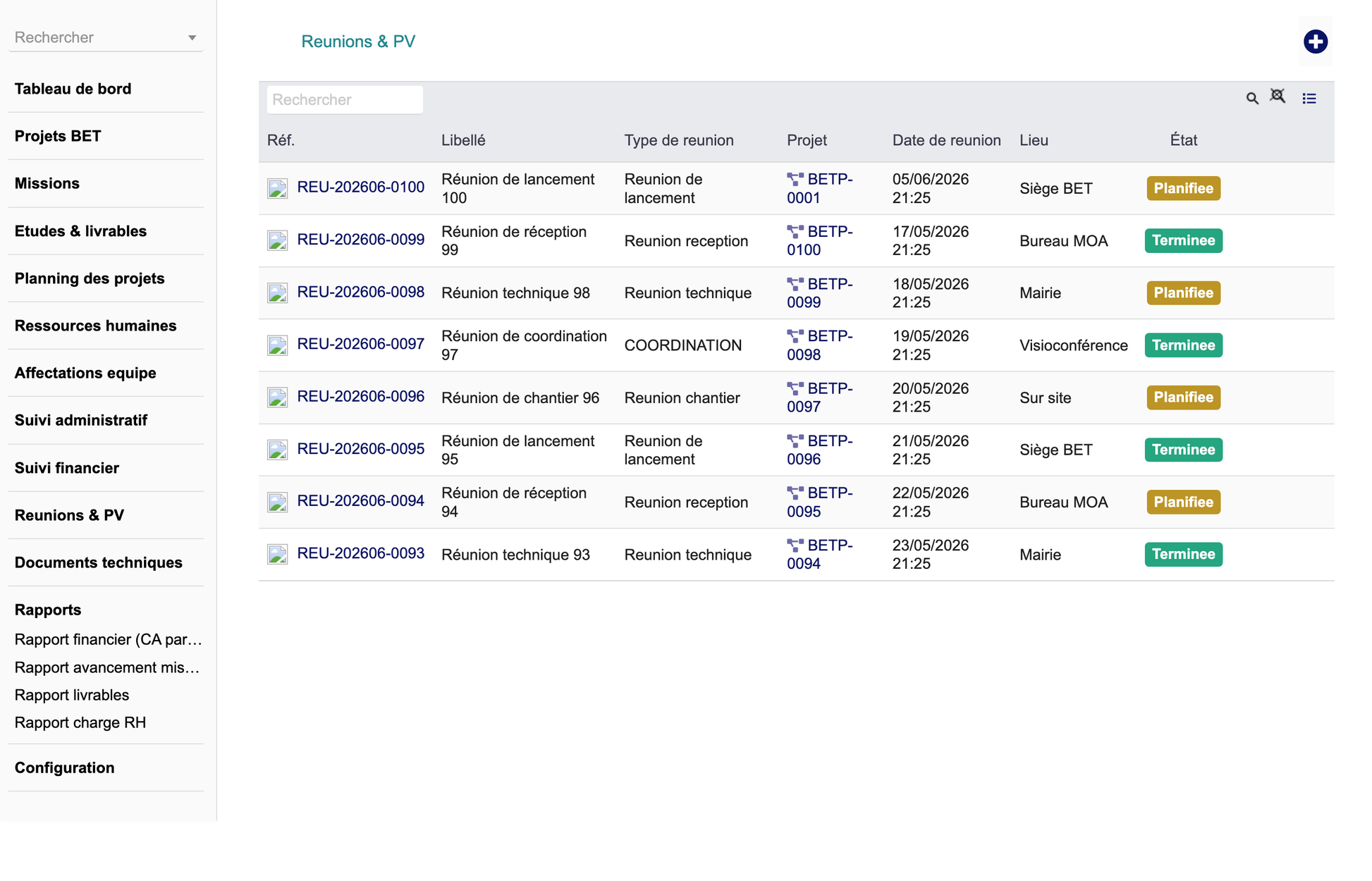Open meeting REU-202606-0093
Image resolution: width=1372 pixels, height=881 pixels.
361,553
